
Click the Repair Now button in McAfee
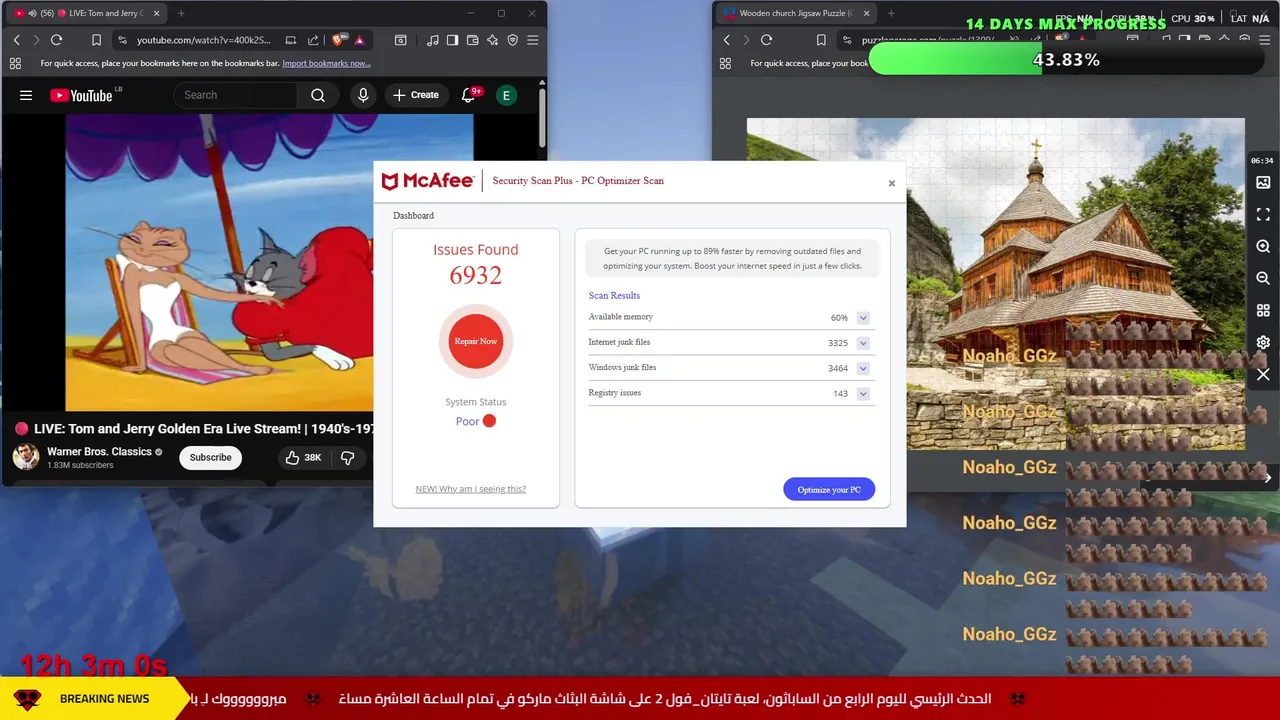(476, 341)
